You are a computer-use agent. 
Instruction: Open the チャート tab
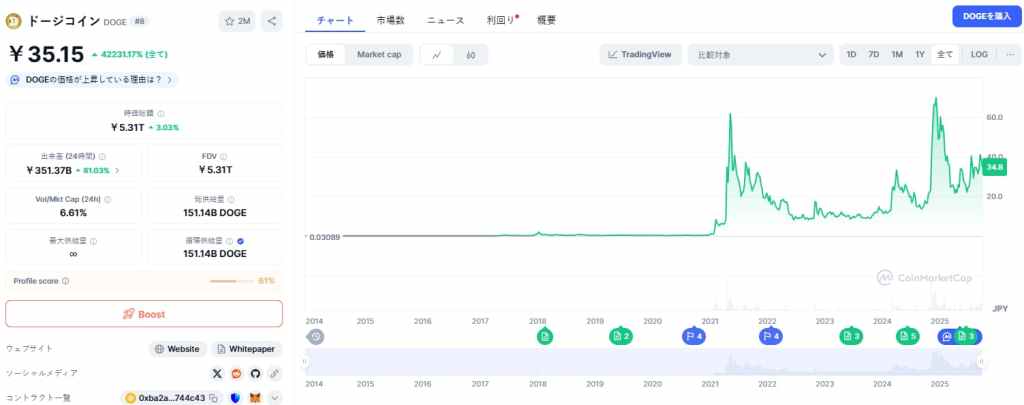[335, 20]
